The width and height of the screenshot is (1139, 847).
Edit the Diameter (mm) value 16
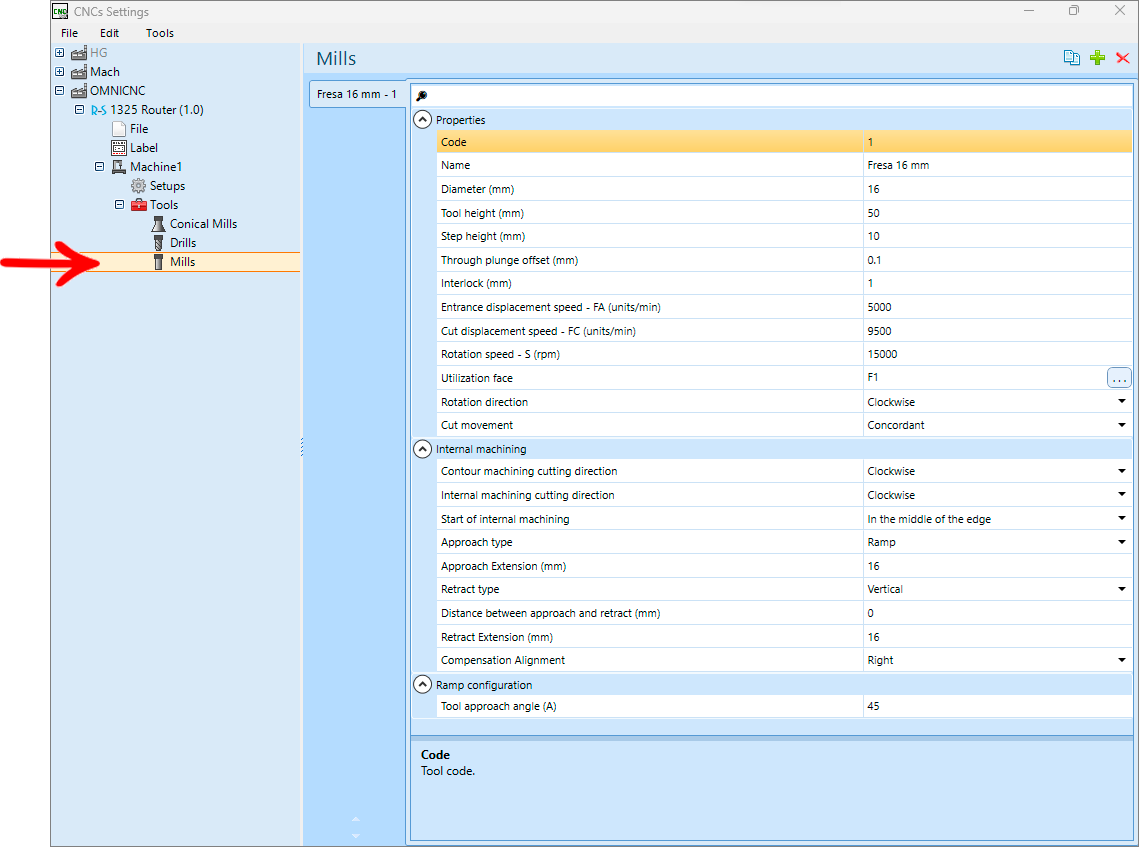(x=997, y=189)
